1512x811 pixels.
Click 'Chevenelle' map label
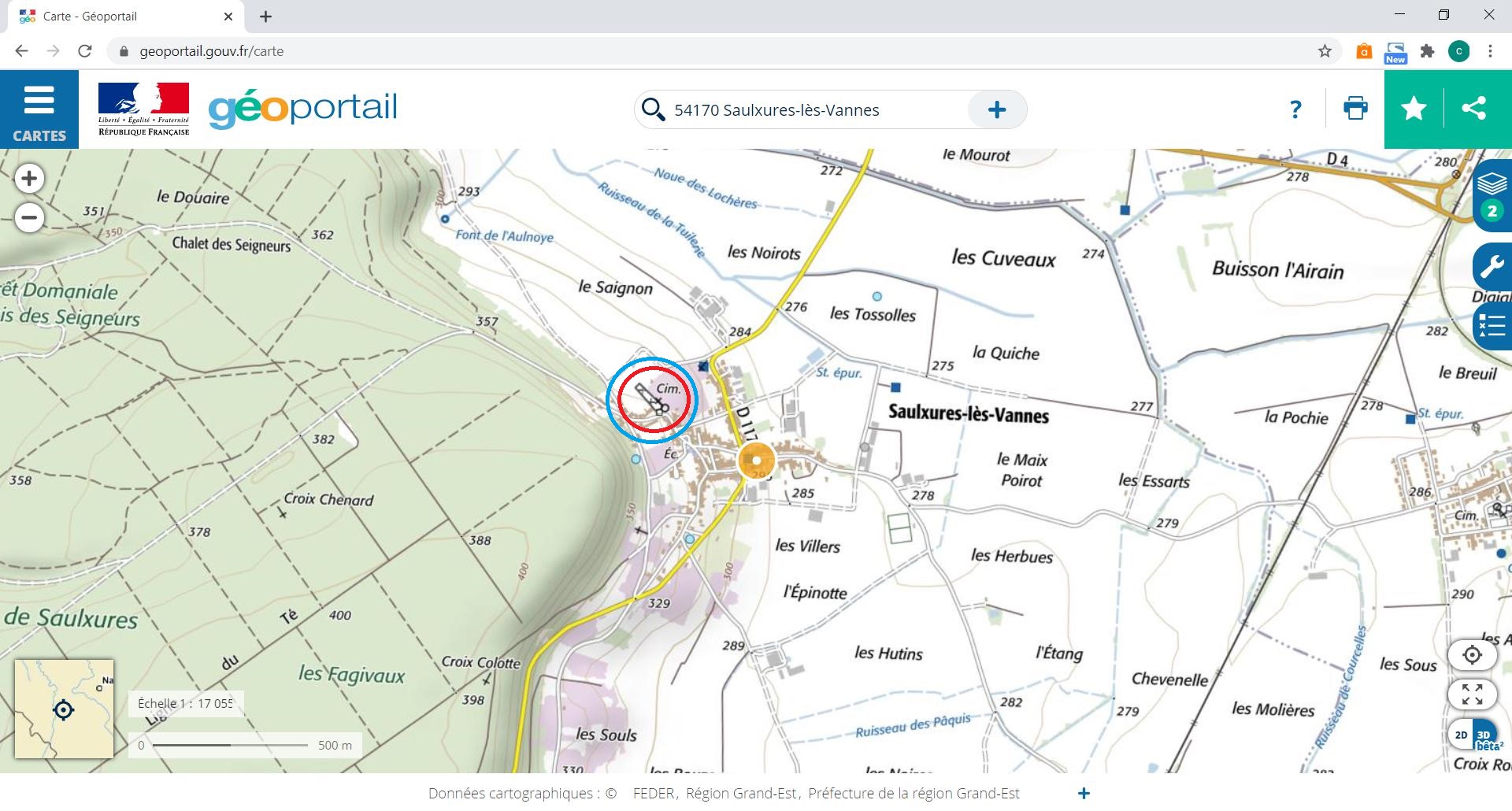[x=1169, y=679]
